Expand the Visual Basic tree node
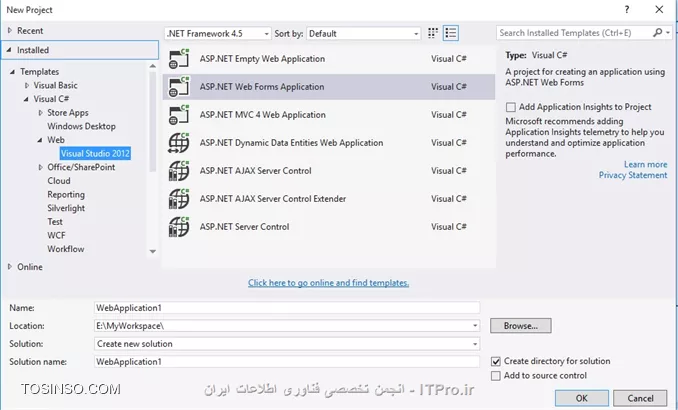This screenshot has height=410, width=678. coord(27,85)
